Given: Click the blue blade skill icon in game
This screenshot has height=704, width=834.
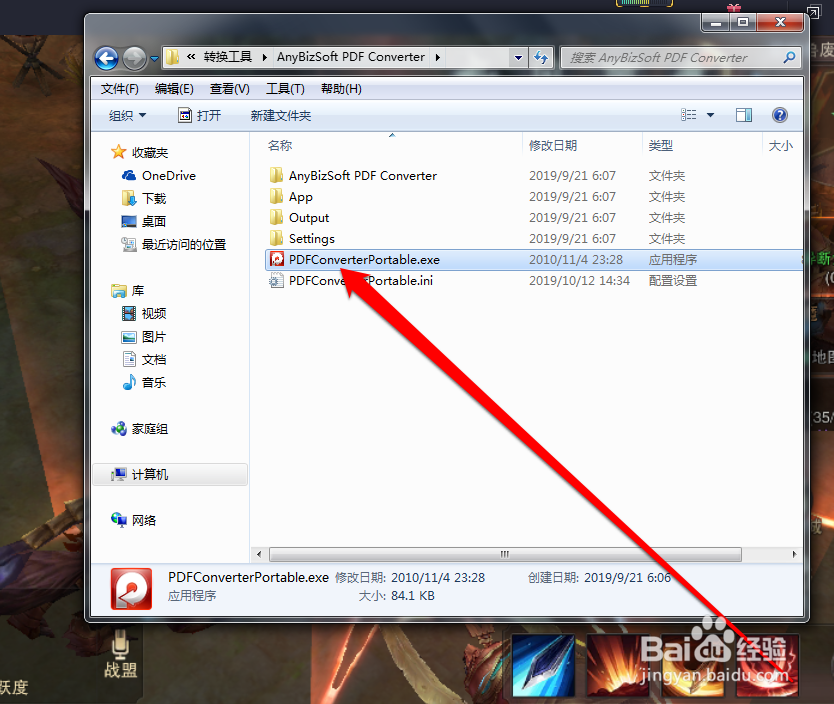Looking at the screenshot, I should click(x=543, y=665).
